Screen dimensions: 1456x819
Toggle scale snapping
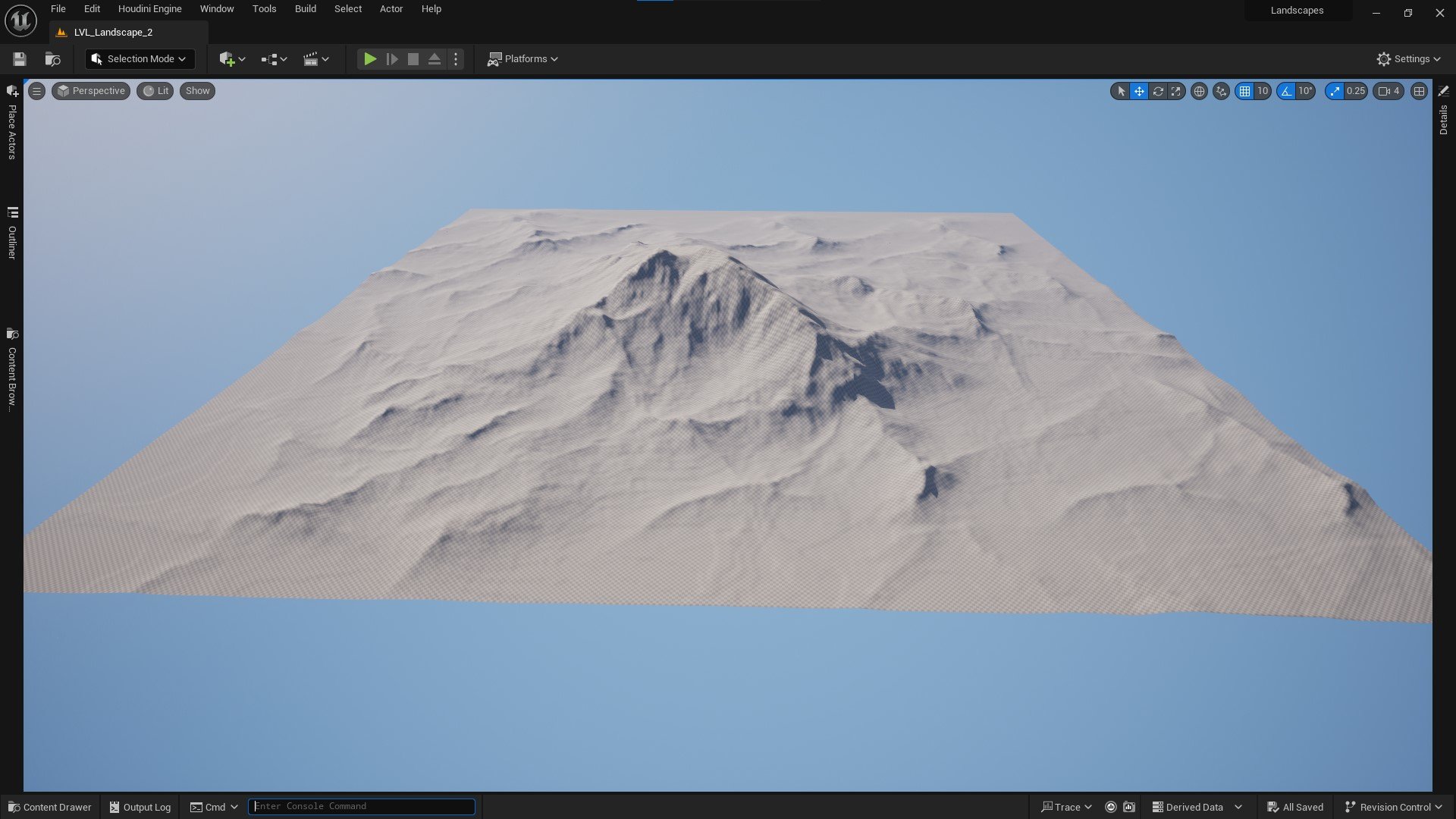tap(1335, 91)
